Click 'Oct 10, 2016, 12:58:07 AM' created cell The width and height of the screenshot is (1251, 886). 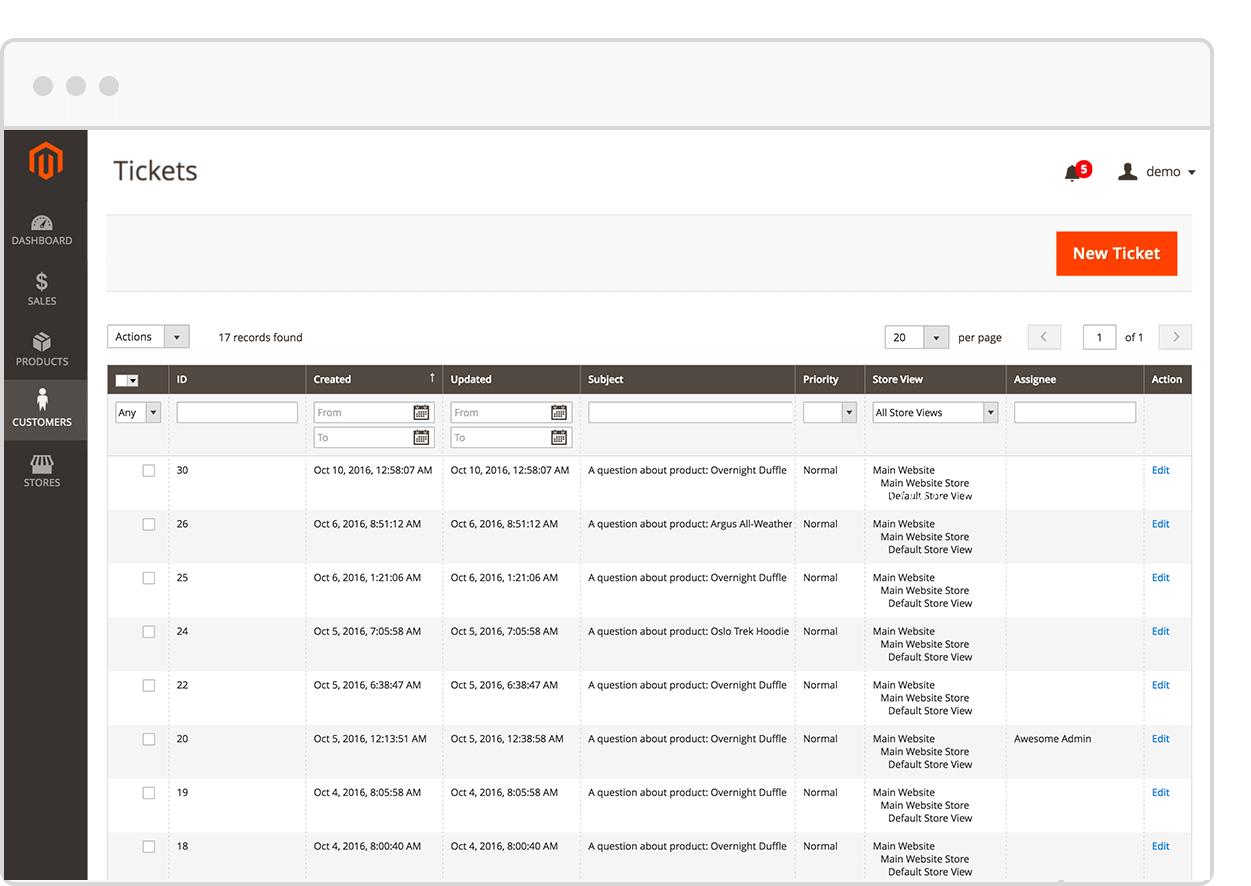pyautogui.click(x=373, y=470)
